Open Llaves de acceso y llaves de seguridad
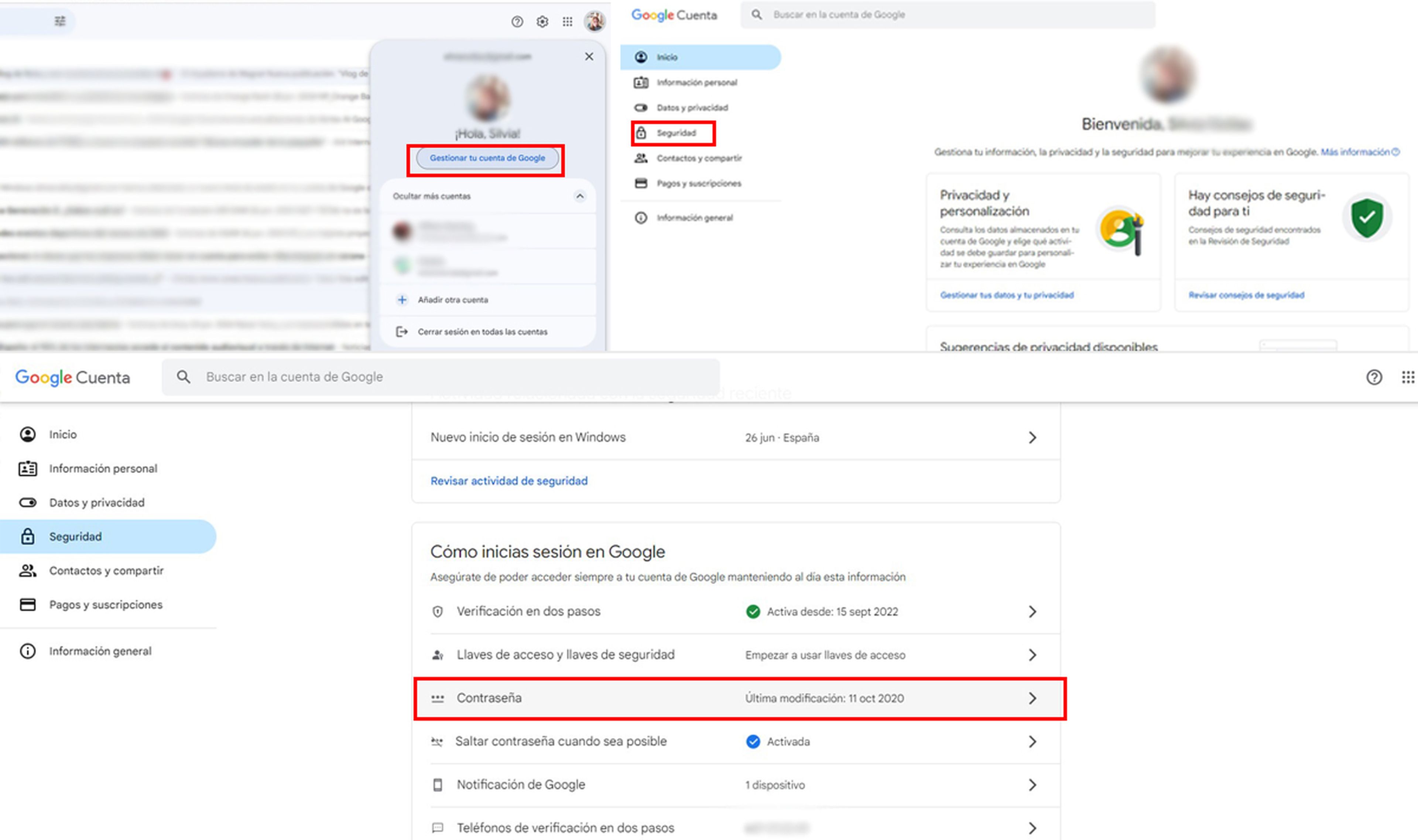Screen dimensions: 1418x840 (736, 655)
